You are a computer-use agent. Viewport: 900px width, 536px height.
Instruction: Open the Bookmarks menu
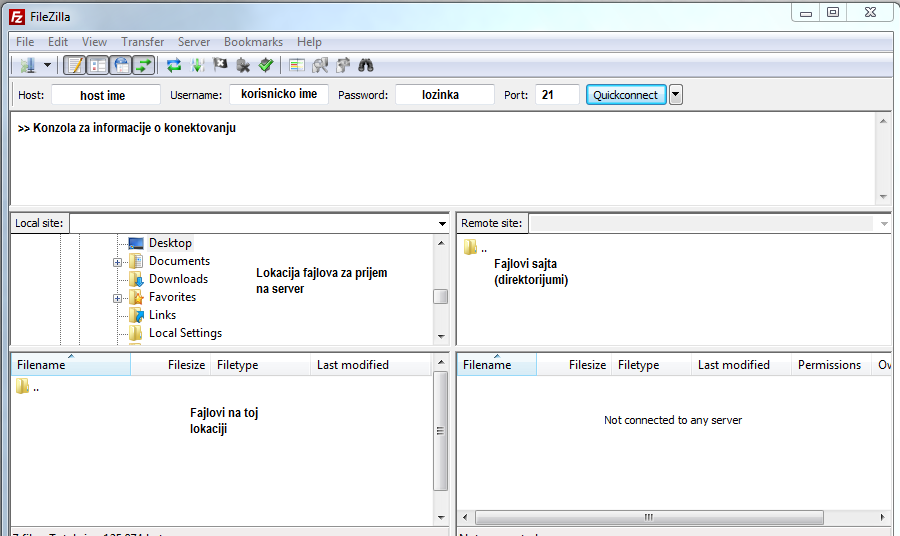(x=253, y=42)
